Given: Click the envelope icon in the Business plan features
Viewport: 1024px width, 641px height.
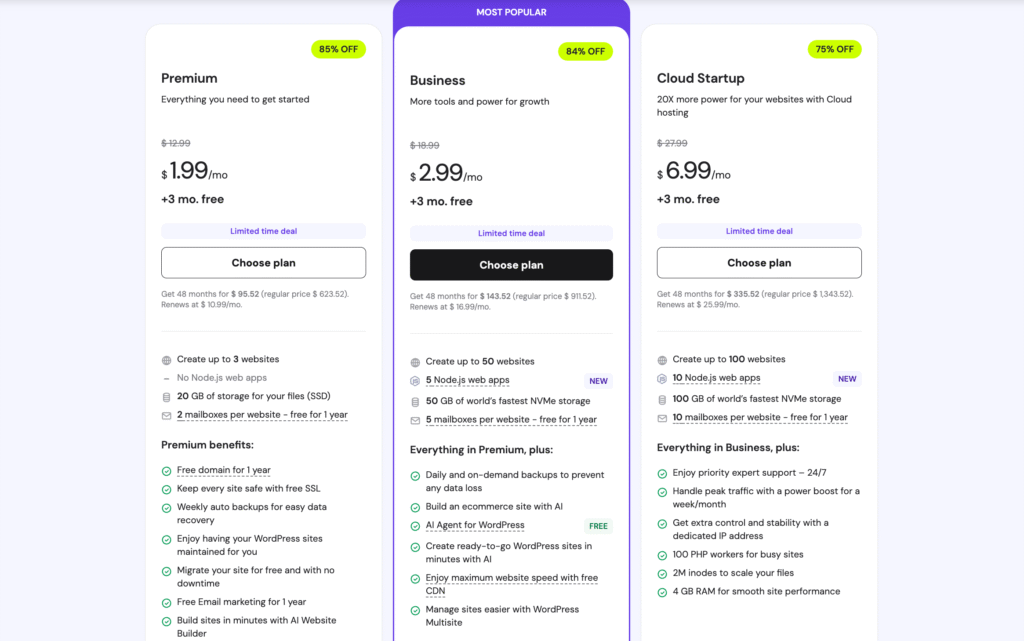Looking at the screenshot, I should click(x=414, y=420).
